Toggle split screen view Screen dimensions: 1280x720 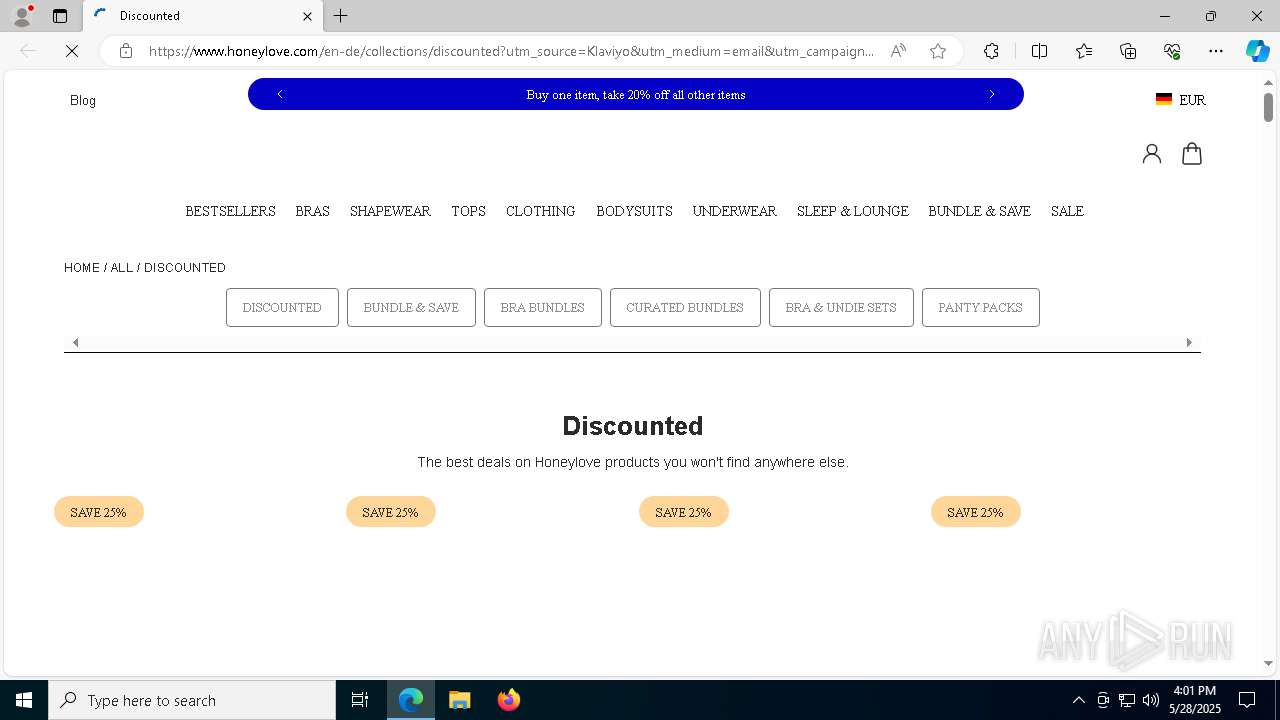click(1039, 51)
